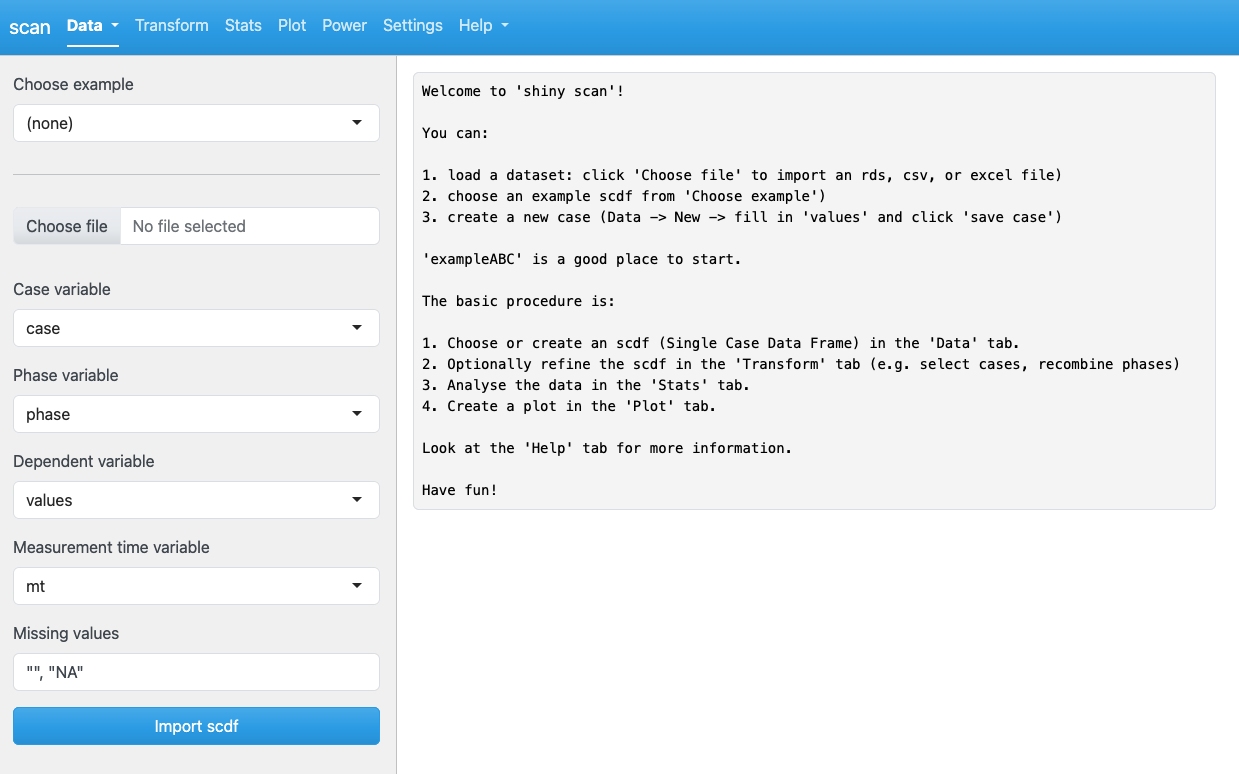Expand the Help dropdown menu

coord(484,26)
